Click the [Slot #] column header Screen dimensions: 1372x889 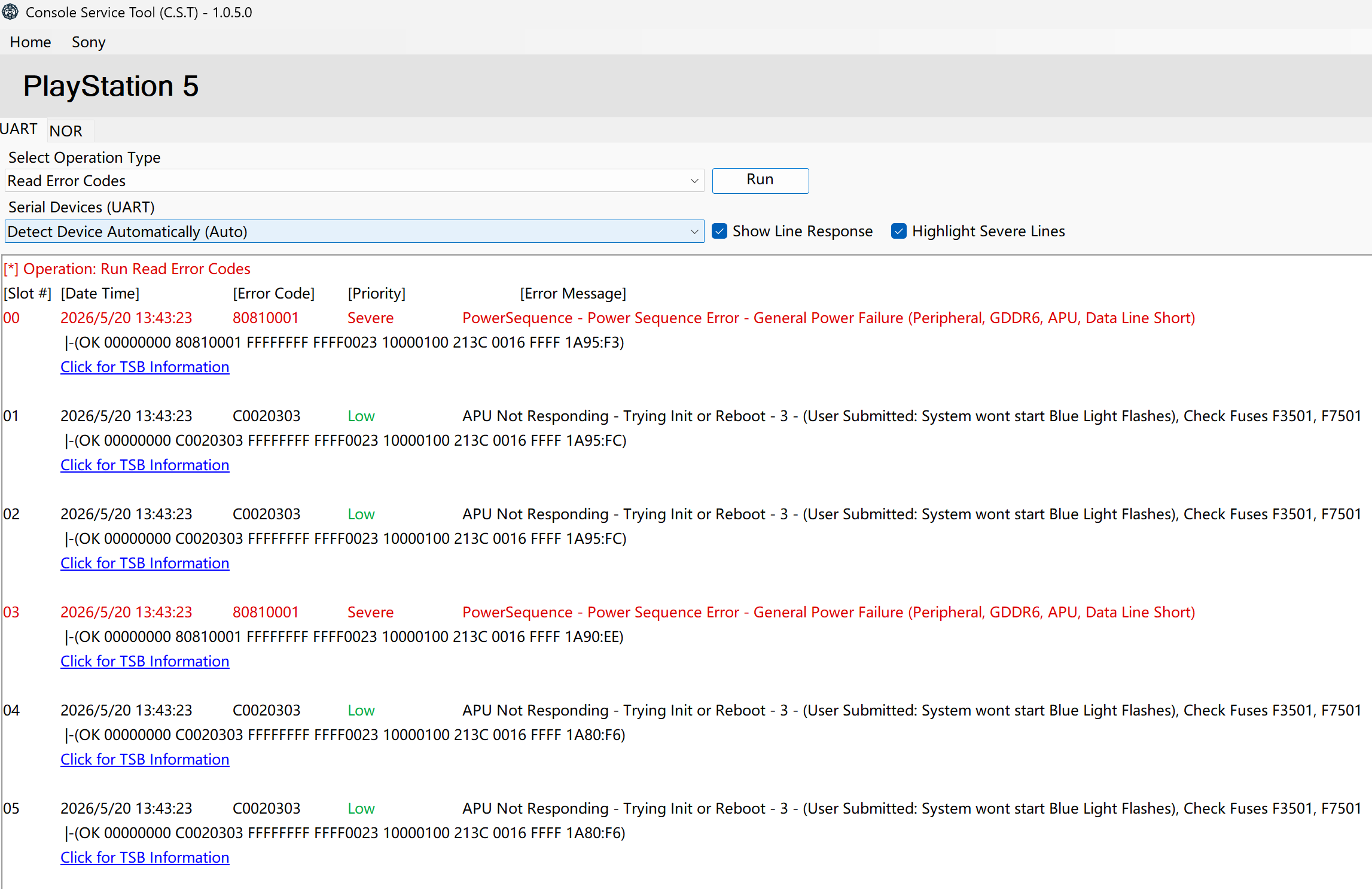coord(28,293)
